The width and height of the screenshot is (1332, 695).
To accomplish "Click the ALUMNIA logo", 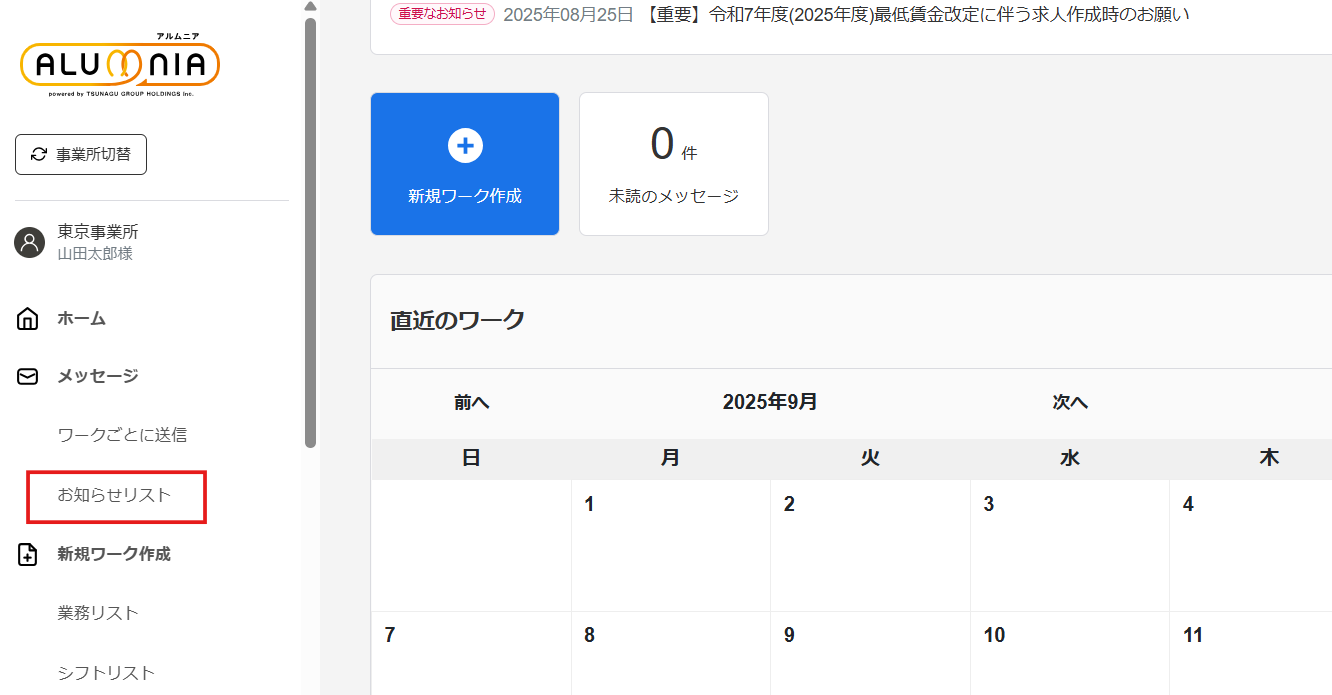I will pyautogui.click(x=120, y=65).
